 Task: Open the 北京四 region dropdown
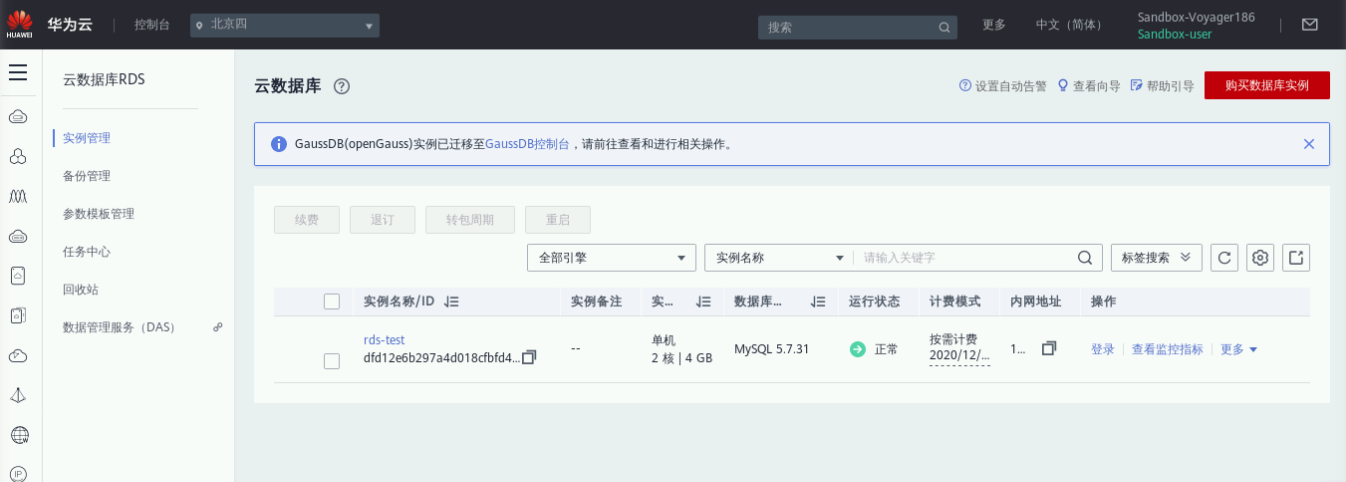286,25
